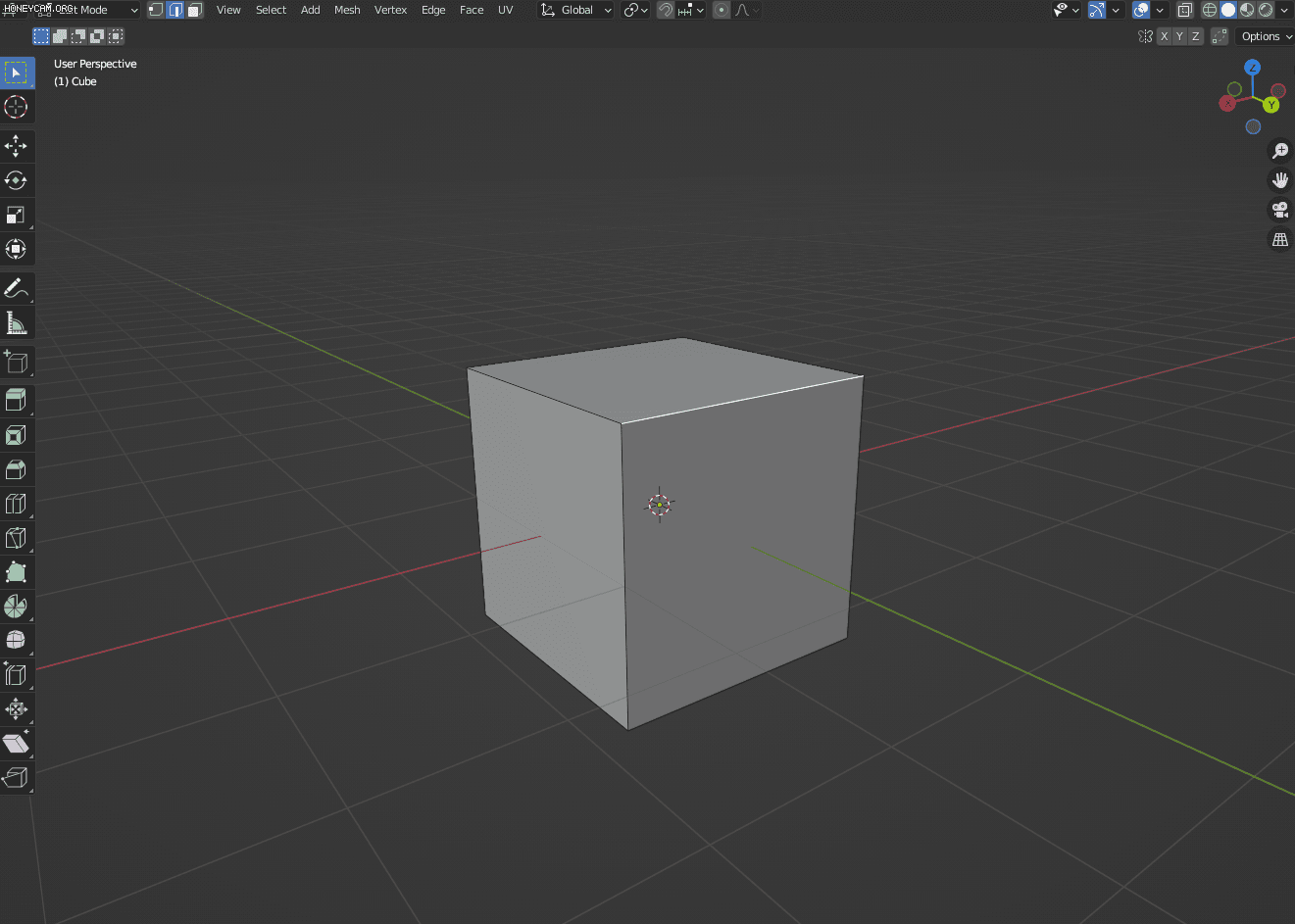
Task: Open the View menu
Action: pos(228,10)
